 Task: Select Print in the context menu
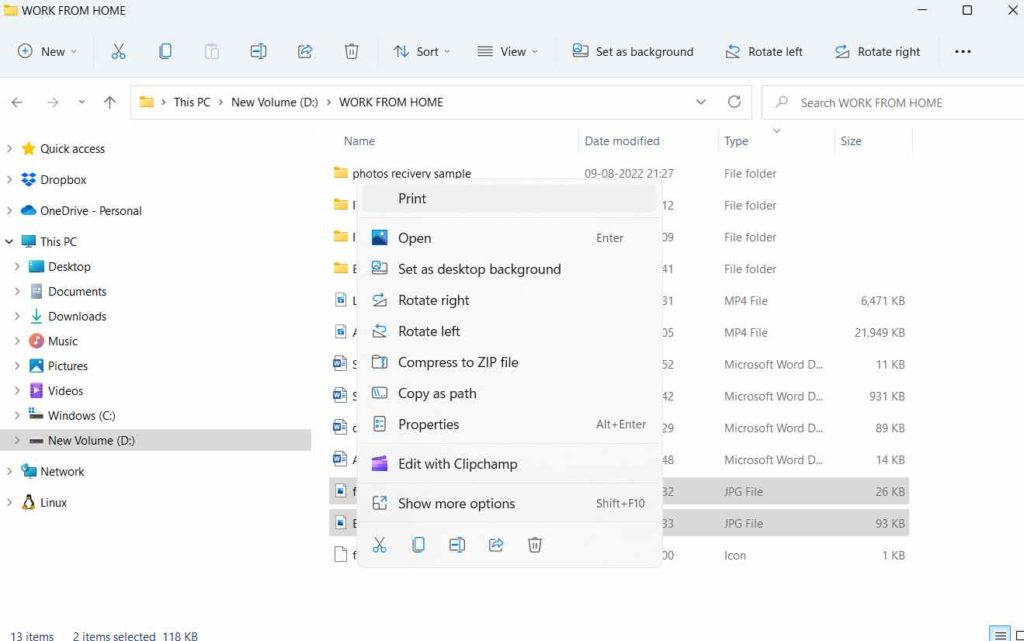click(x=508, y=198)
